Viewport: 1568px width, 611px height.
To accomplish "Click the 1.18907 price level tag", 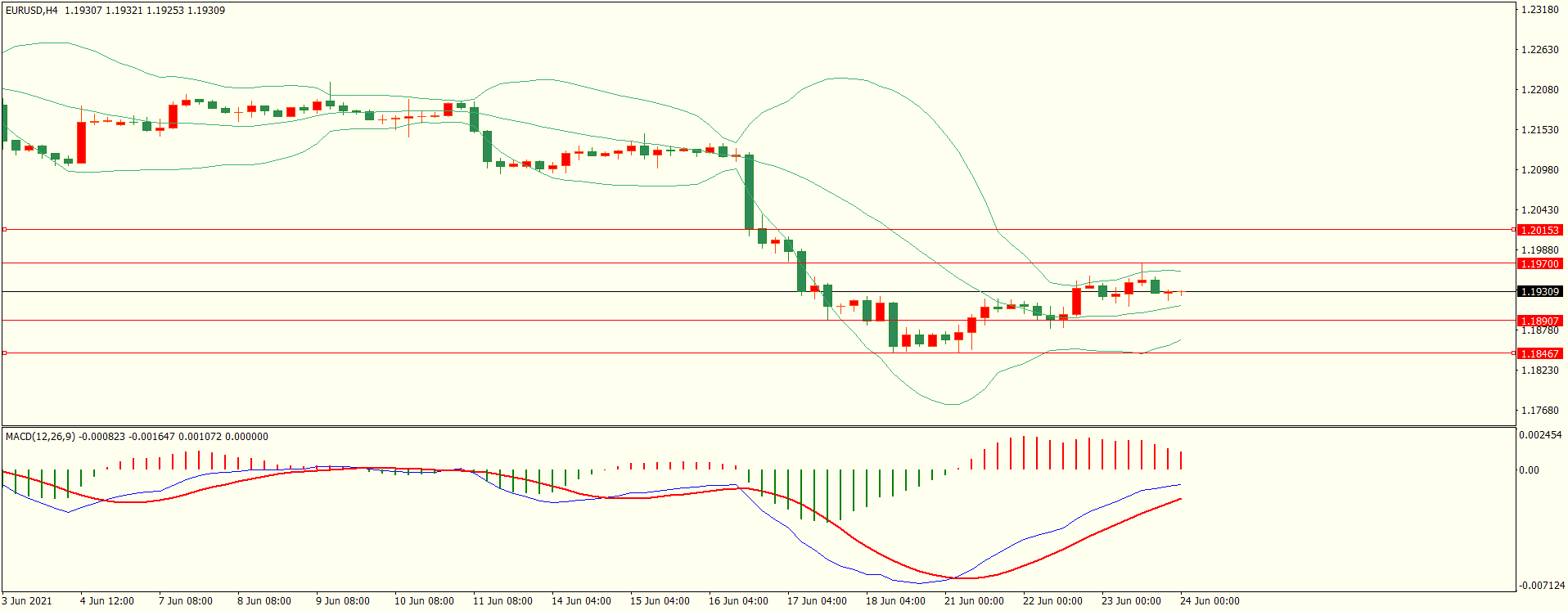I will [1539, 321].
